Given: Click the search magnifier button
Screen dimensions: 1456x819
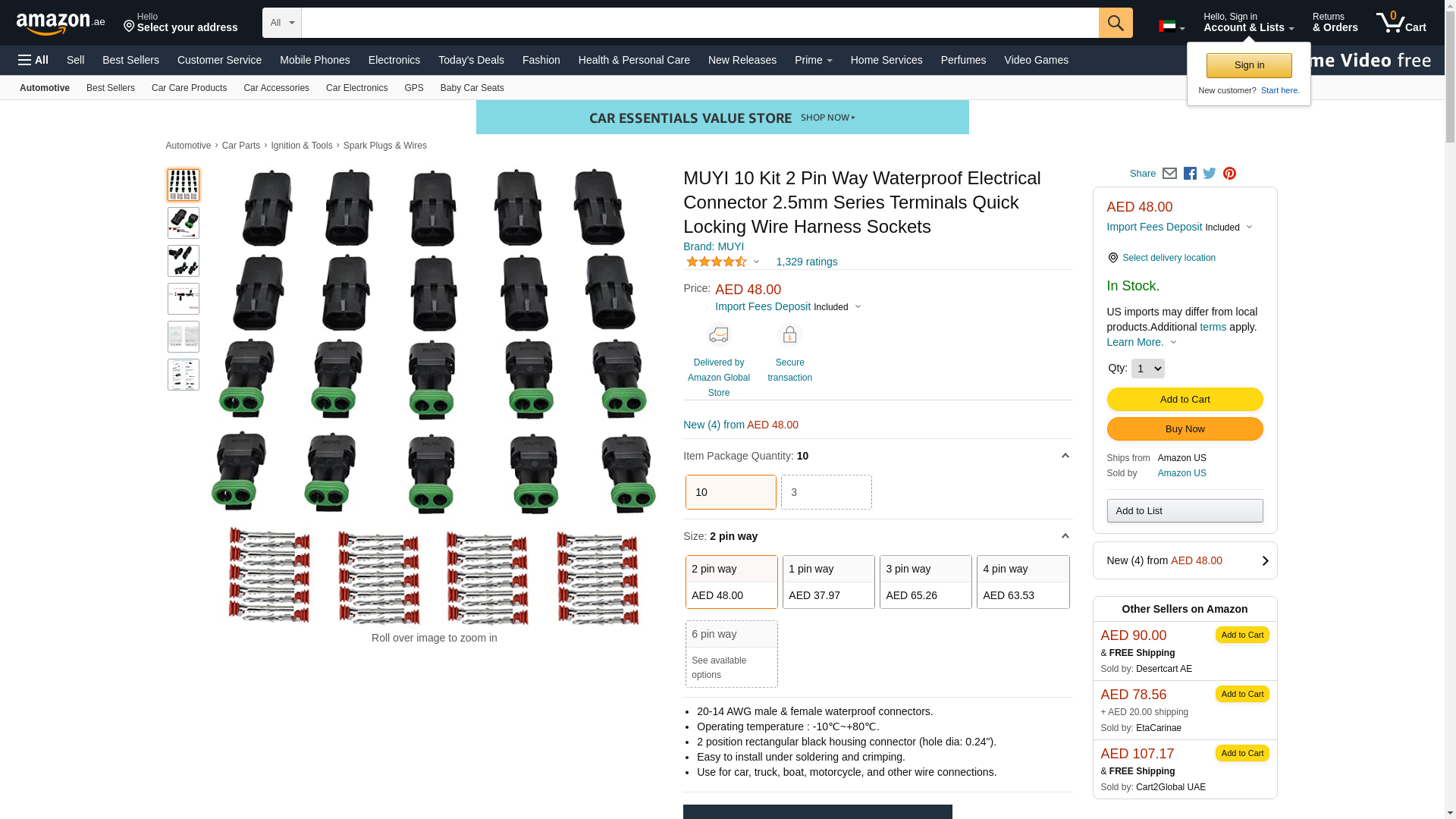Looking at the screenshot, I should 1116,23.
